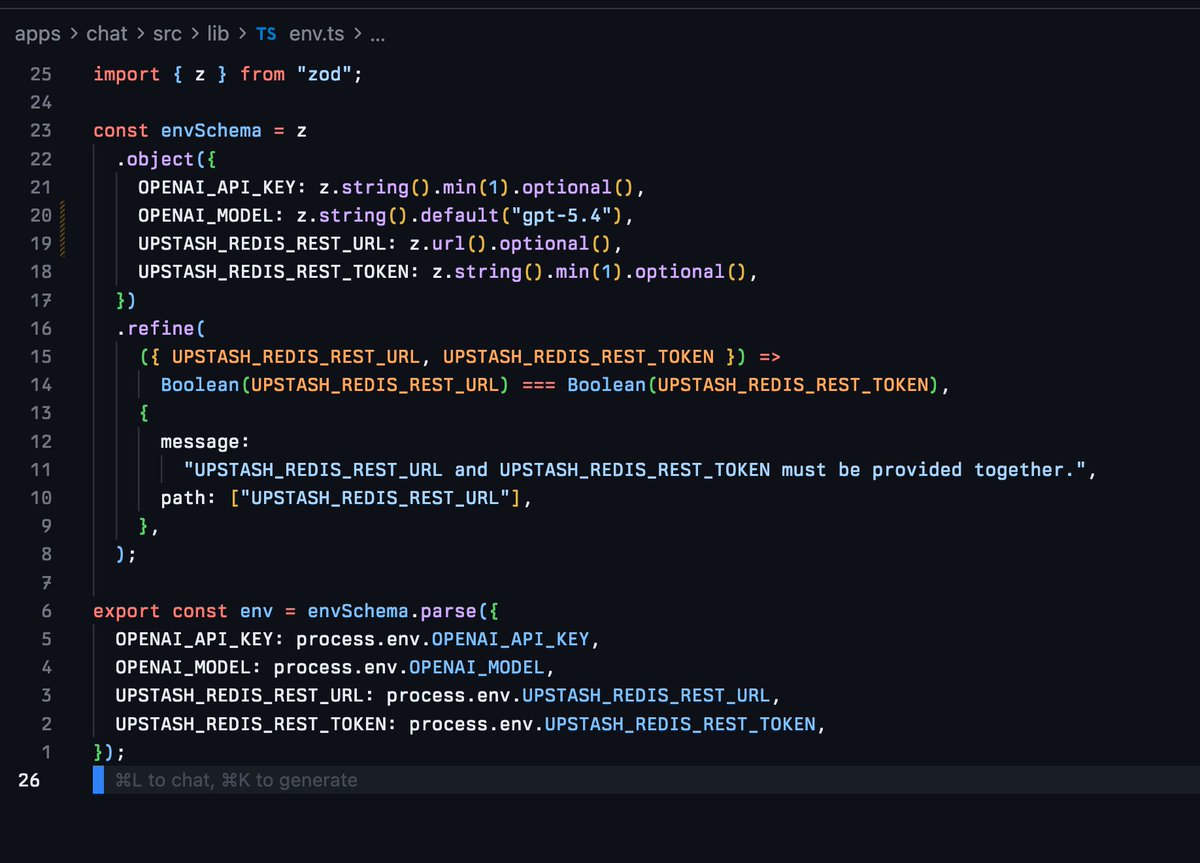Click process.env.OPENAI_MODEL value
Viewport: 1200px width, 863px height.
pyautogui.click(x=410, y=667)
